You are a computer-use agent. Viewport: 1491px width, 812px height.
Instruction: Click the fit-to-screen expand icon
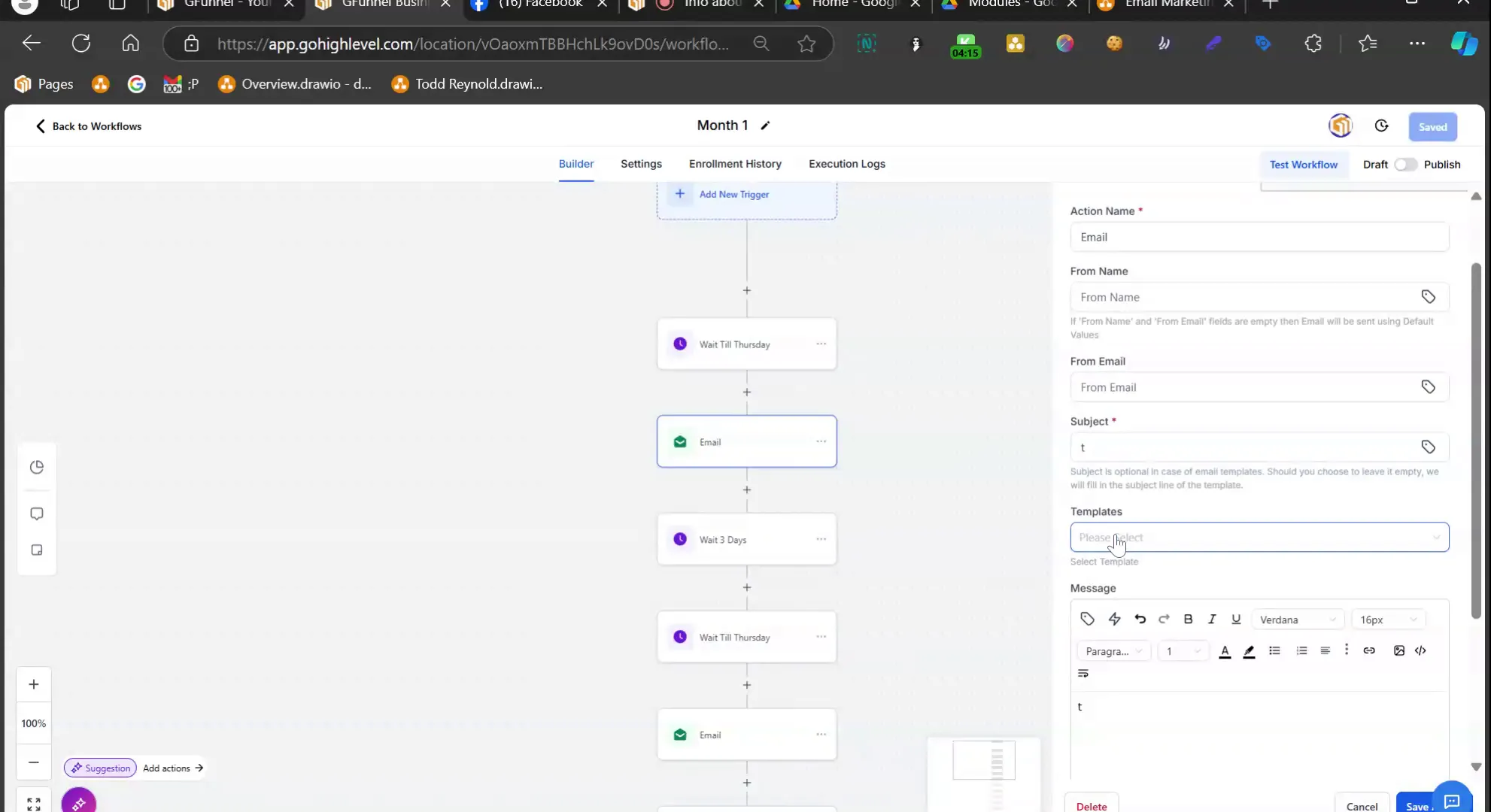pos(34,804)
